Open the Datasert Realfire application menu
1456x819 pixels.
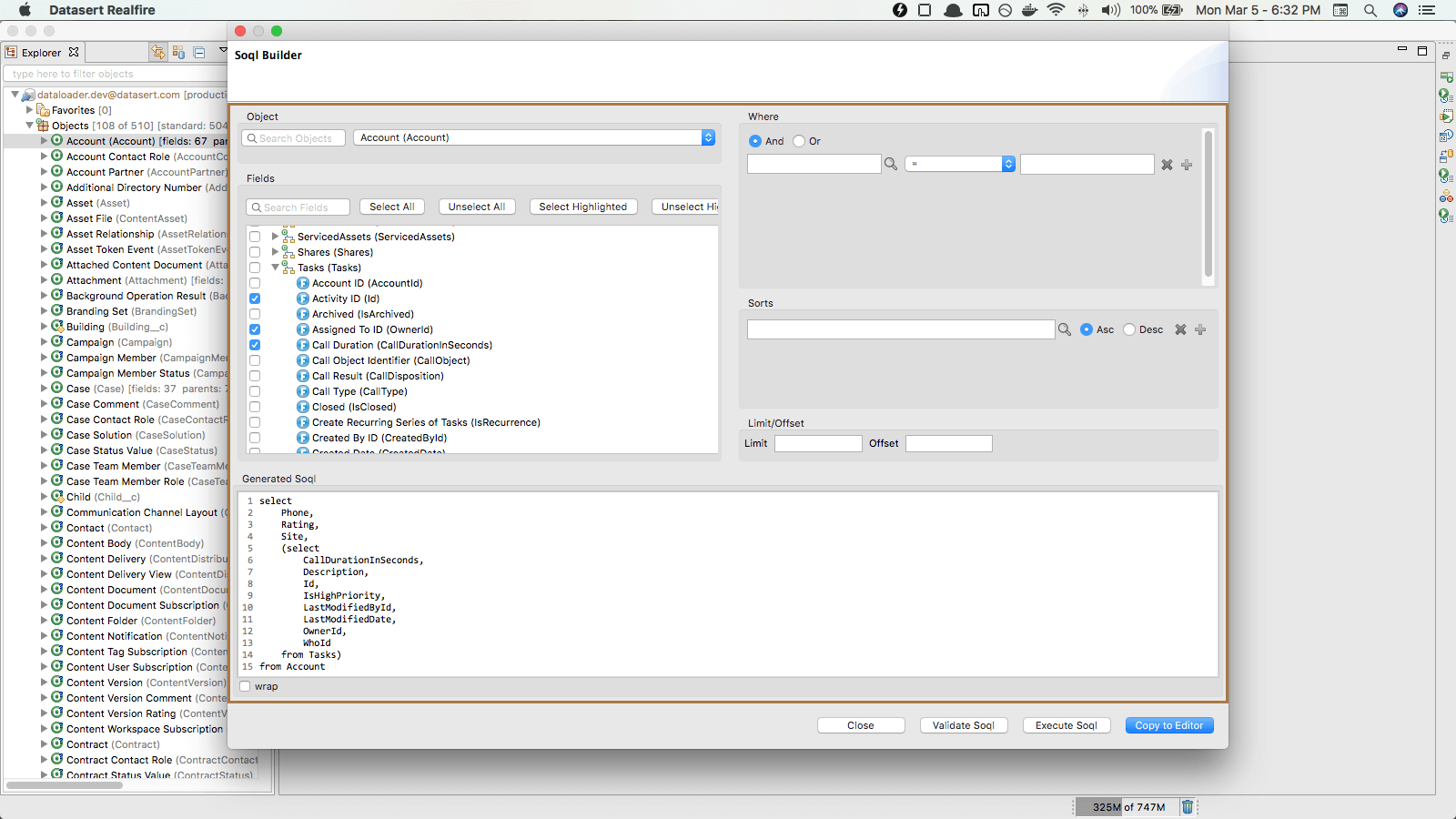102,10
